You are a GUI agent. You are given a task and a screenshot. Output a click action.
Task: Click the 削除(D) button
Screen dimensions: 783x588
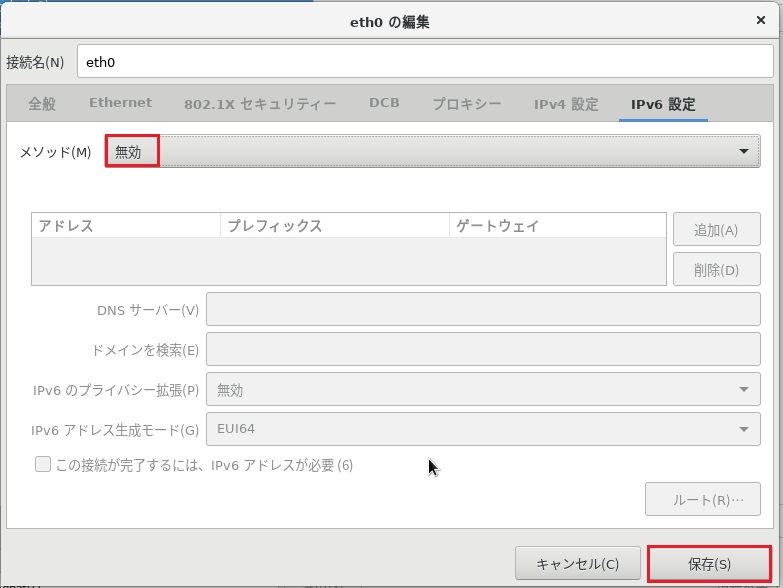point(717,270)
